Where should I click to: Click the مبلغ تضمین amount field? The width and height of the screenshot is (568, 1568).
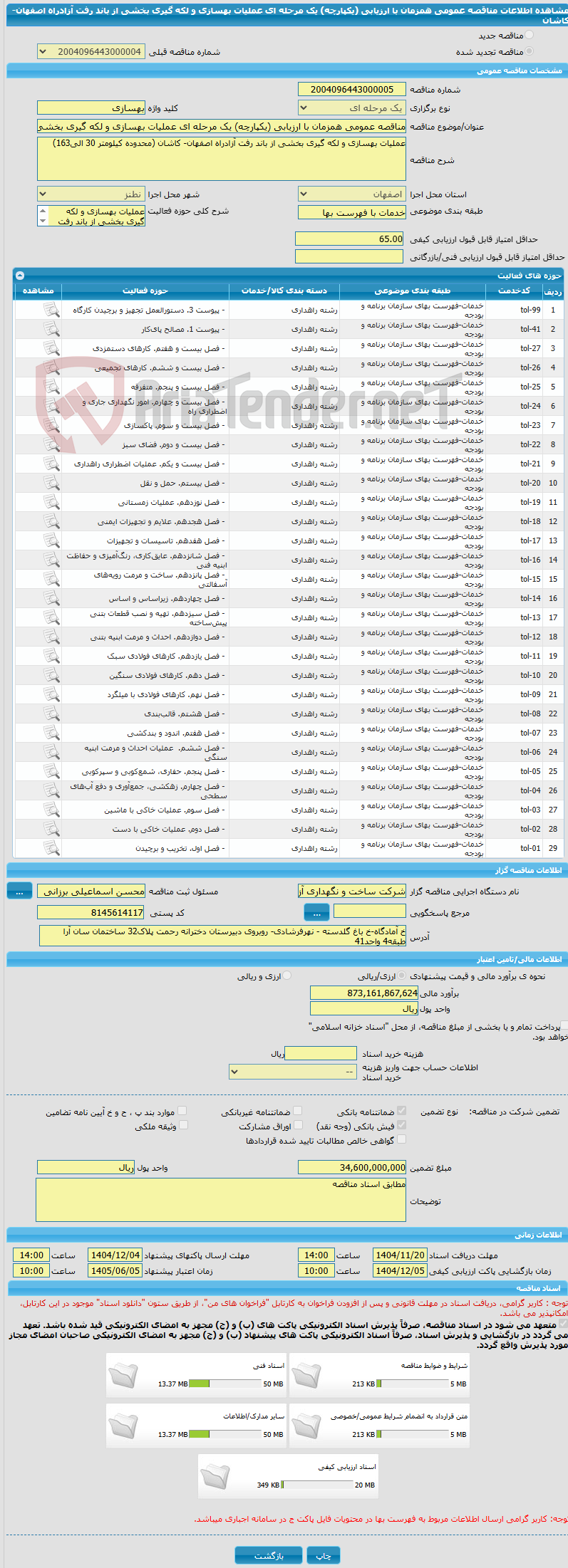[x=352, y=1167]
